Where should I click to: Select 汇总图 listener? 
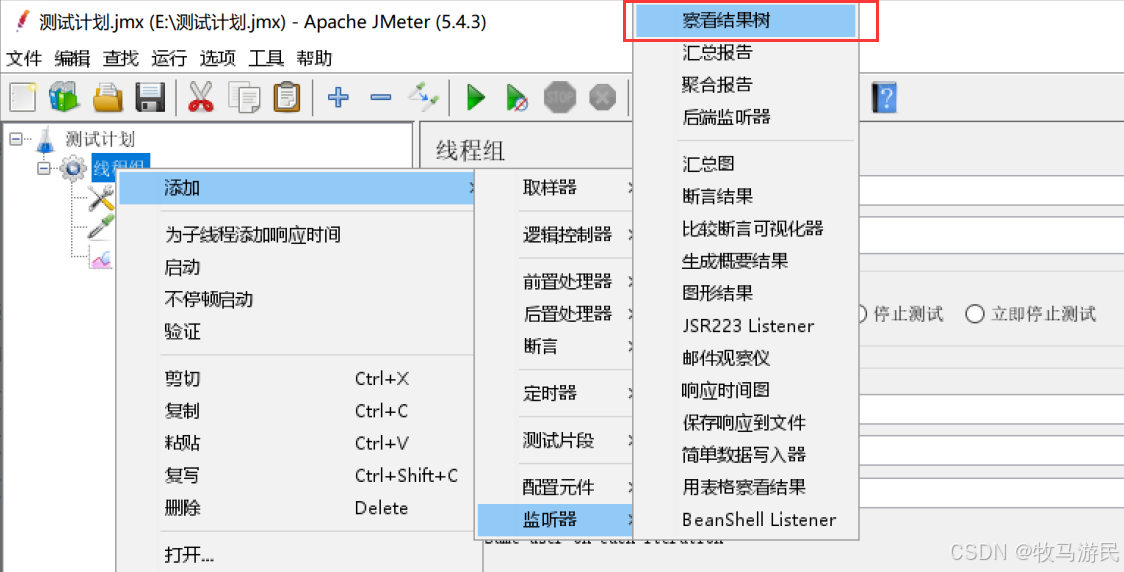pos(746,164)
